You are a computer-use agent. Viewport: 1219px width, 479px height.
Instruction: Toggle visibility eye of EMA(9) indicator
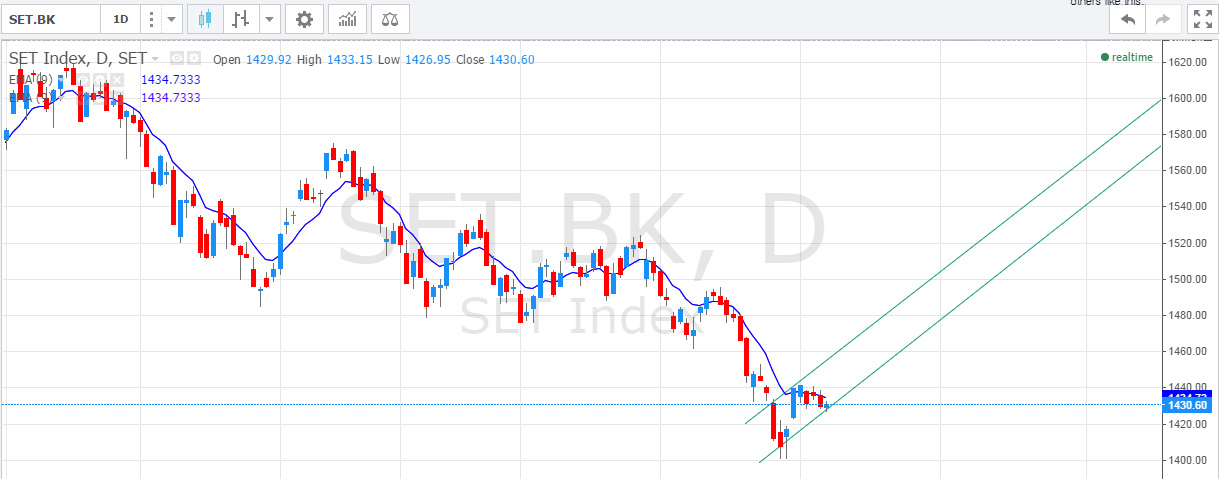86,79
